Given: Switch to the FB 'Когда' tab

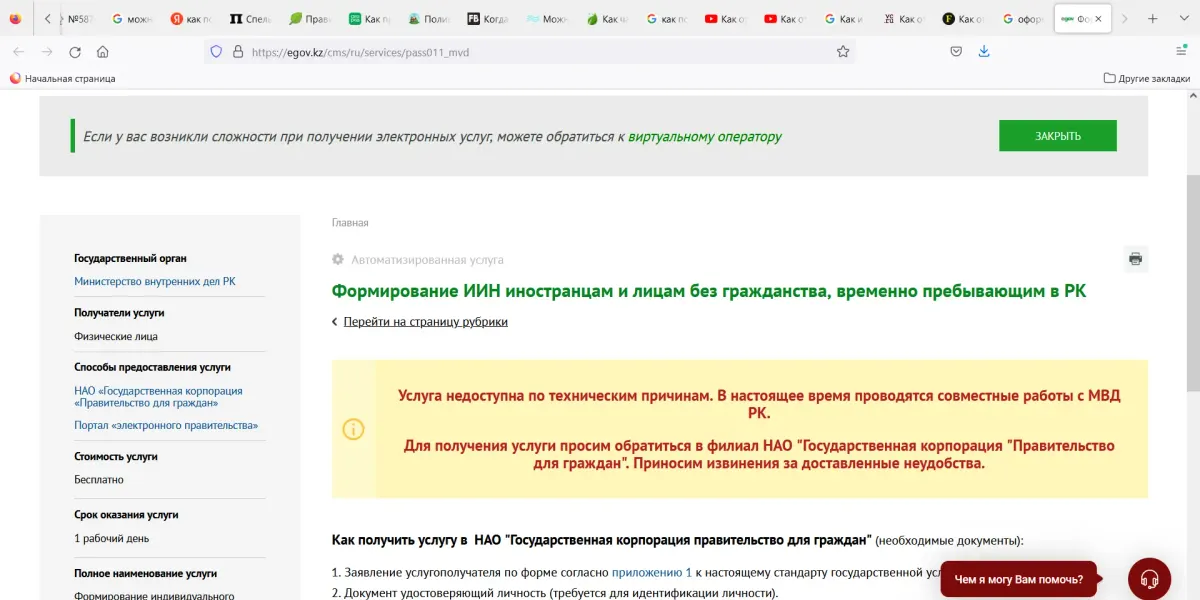Looking at the screenshot, I should pyautogui.click(x=488, y=19).
